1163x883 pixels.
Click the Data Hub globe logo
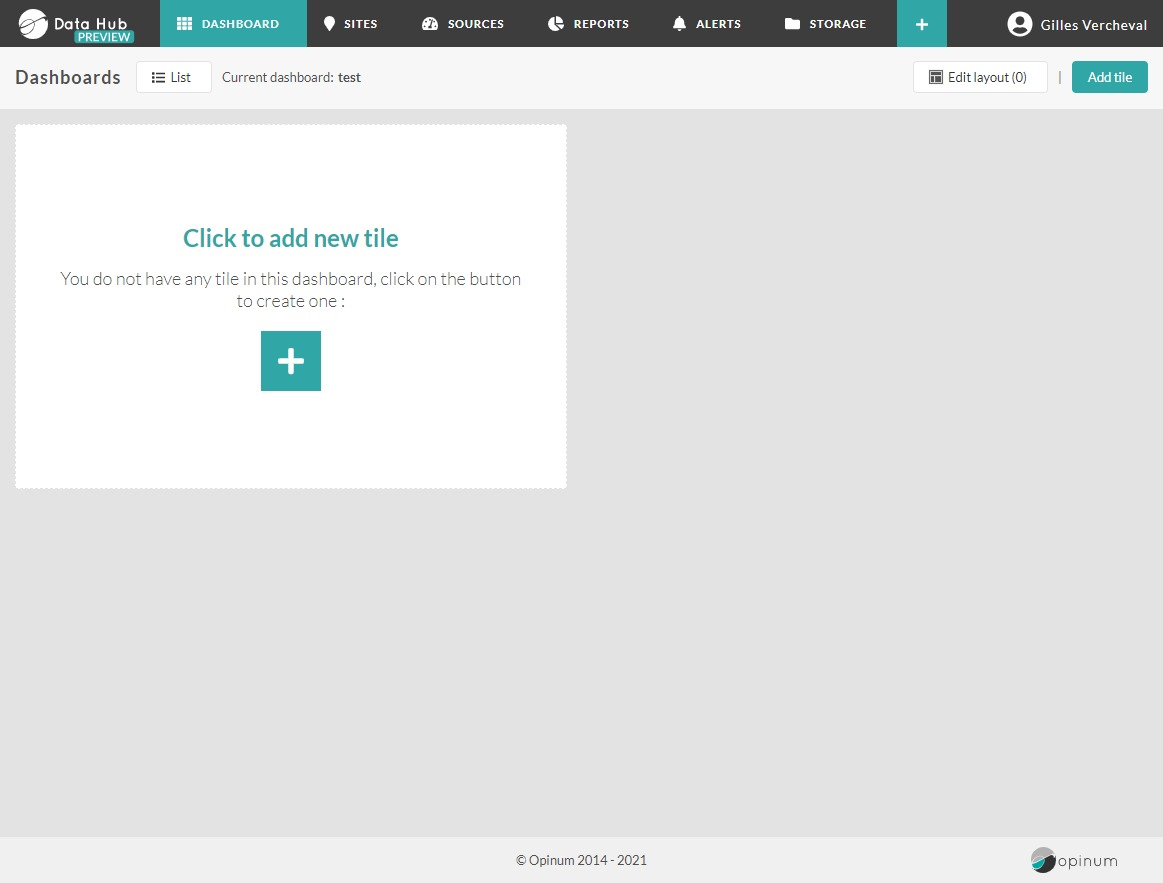(33, 23)
